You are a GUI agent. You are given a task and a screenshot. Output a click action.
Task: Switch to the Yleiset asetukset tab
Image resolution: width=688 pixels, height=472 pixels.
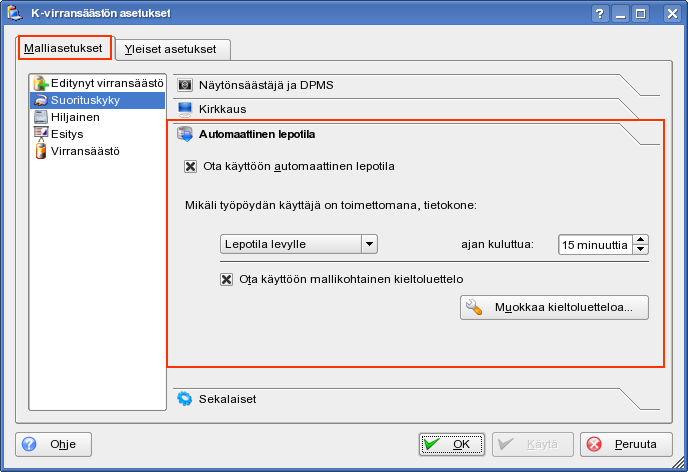[174, 49]
